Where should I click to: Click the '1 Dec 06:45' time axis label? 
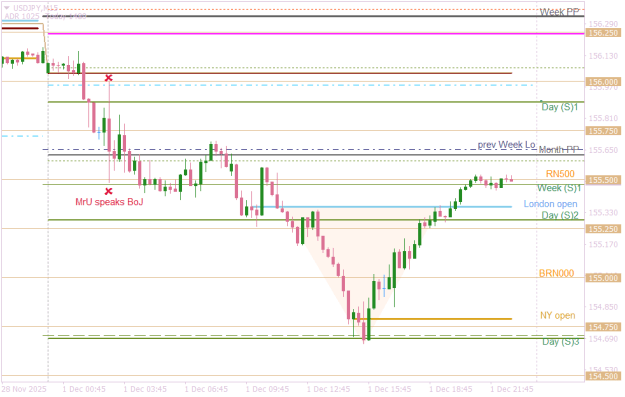(x=206, y=389)
